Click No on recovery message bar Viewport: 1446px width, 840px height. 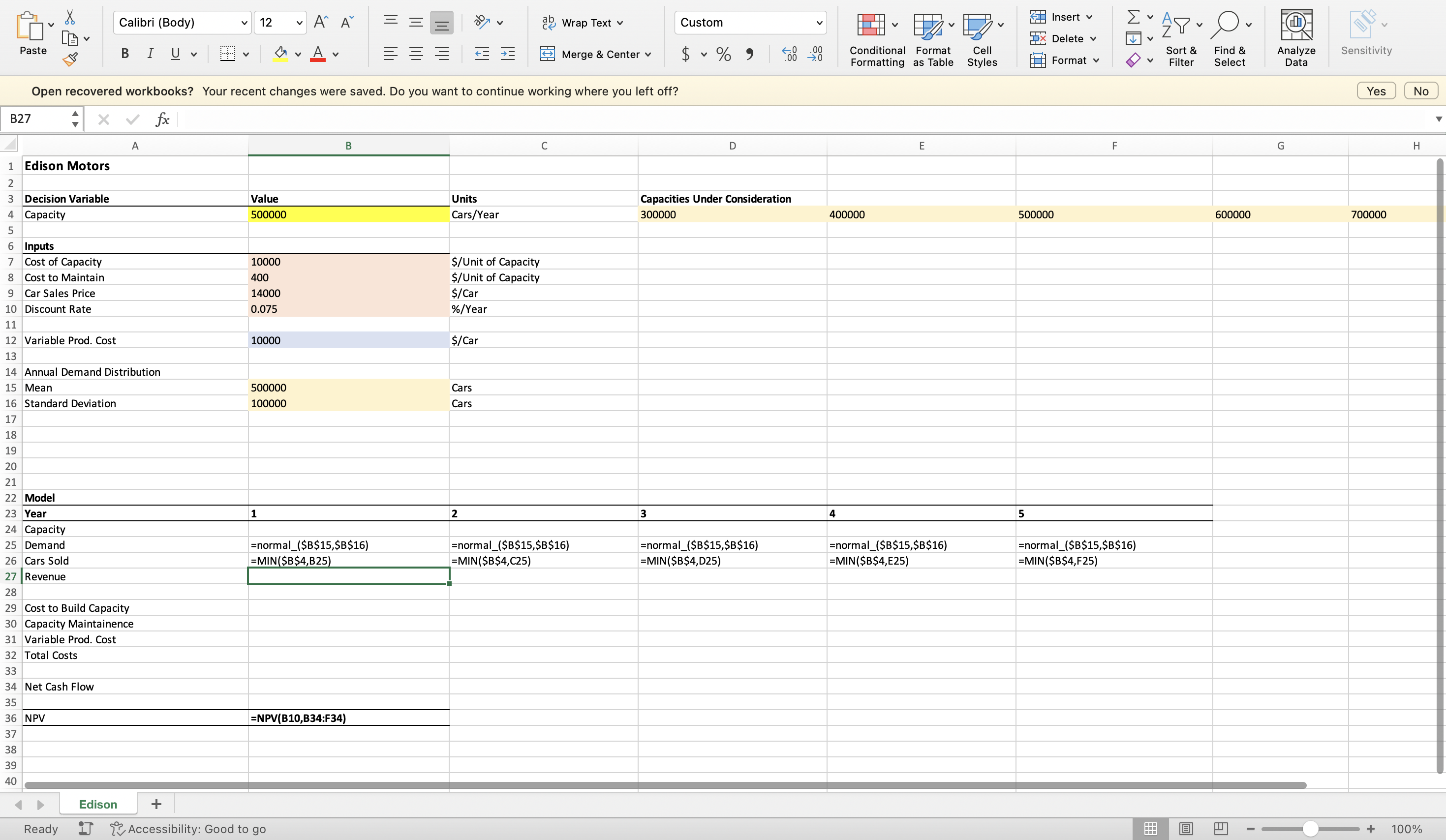[x=1420, y=91]
